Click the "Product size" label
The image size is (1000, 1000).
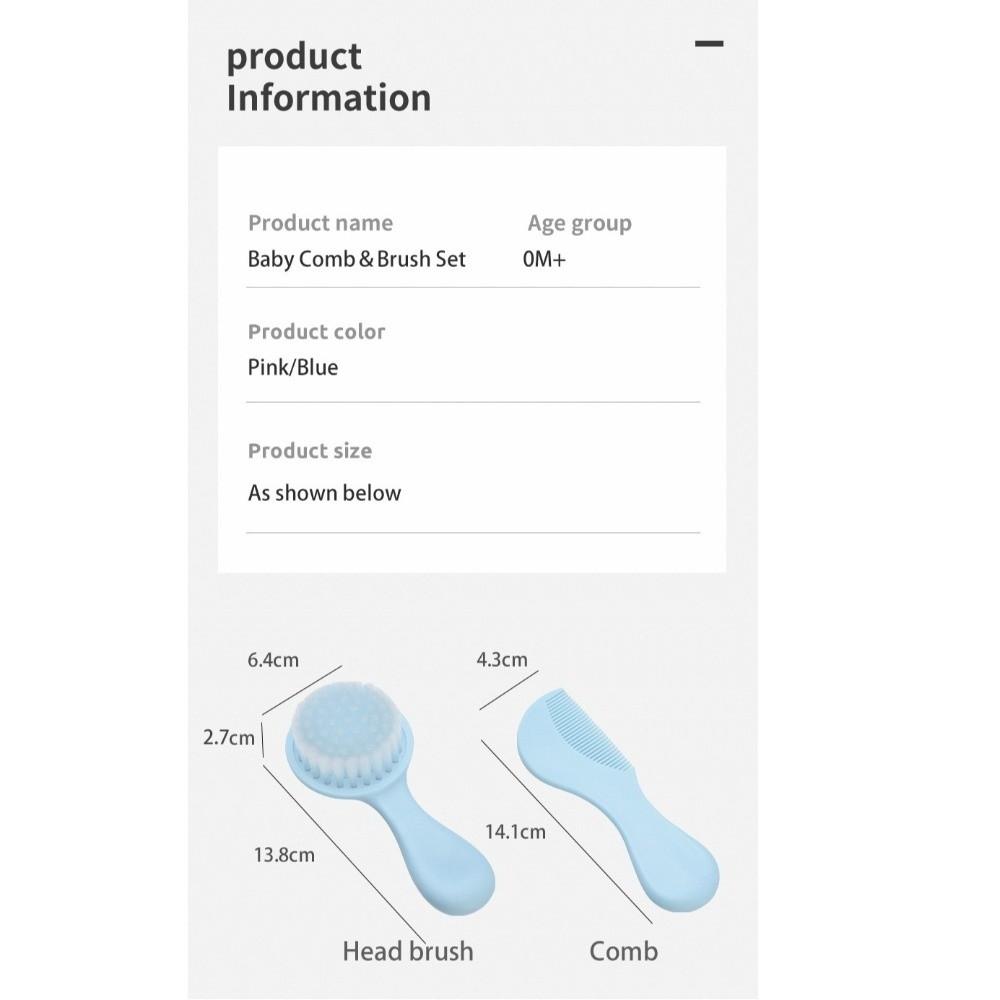tap(309, 451)
